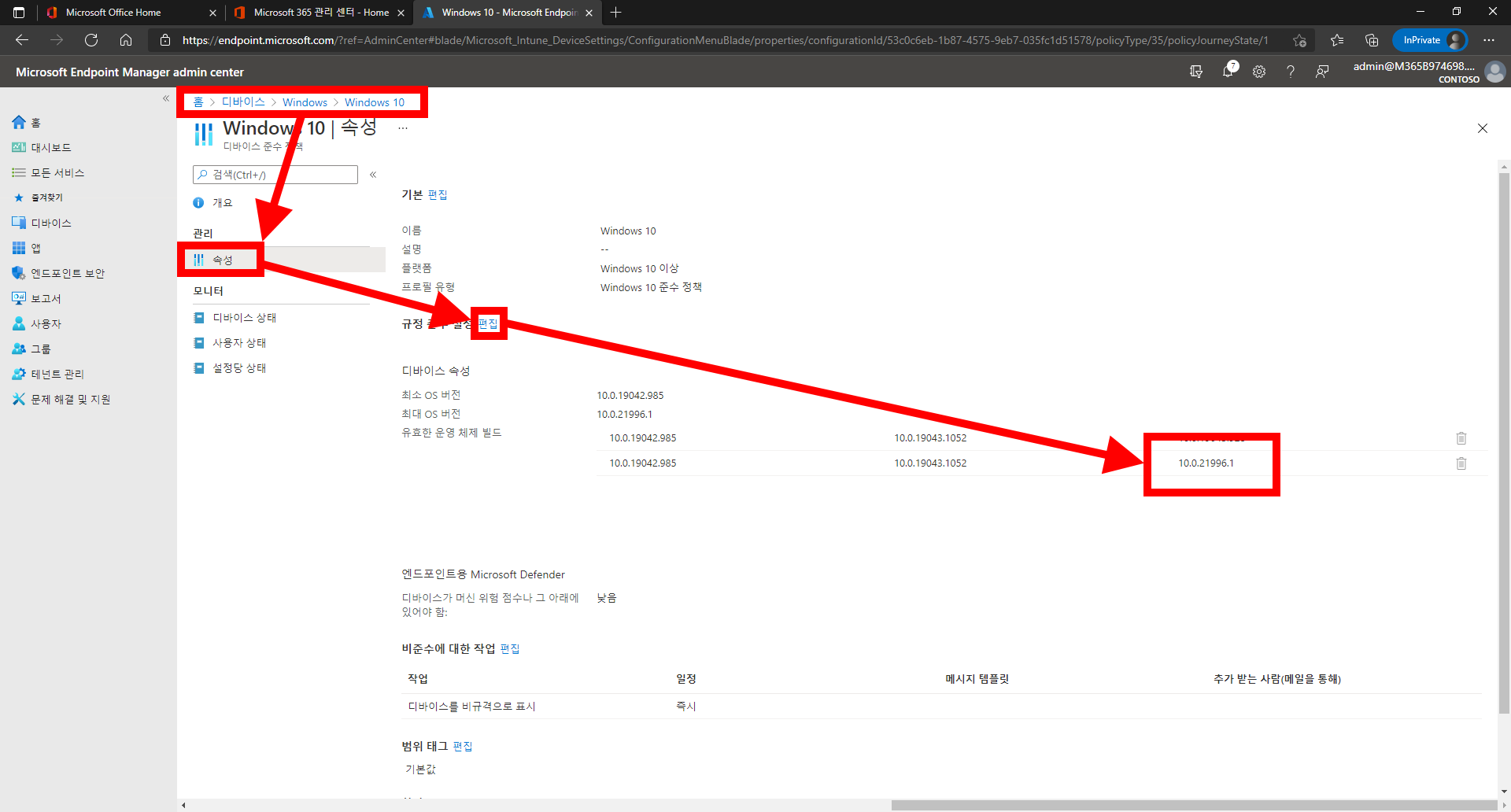
Task: Edit 비준수에 대한 작업 section
Action: click(x=510, y=648)
